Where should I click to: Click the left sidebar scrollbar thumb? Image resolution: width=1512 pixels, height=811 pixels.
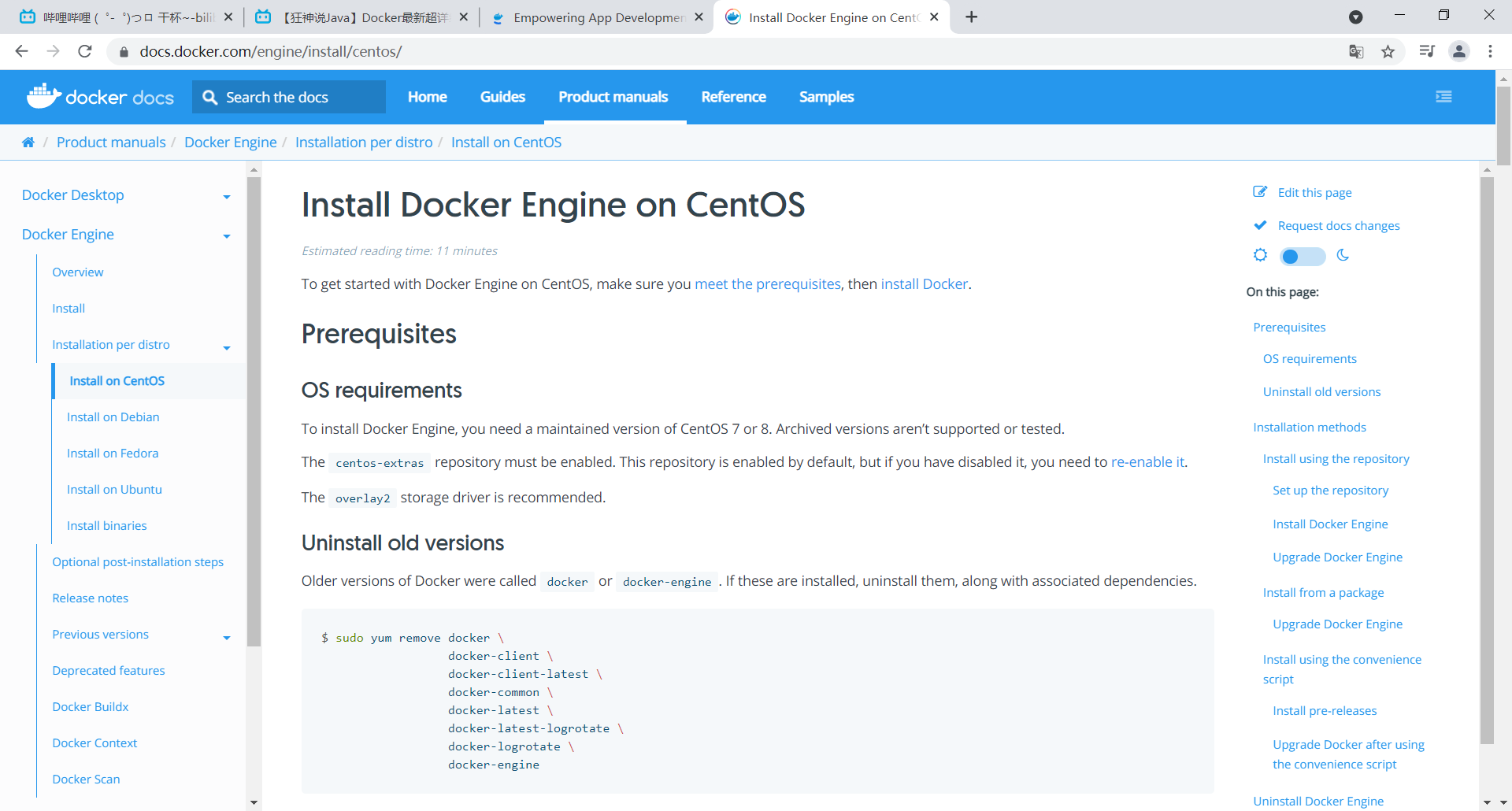click(x=254, y=409)
